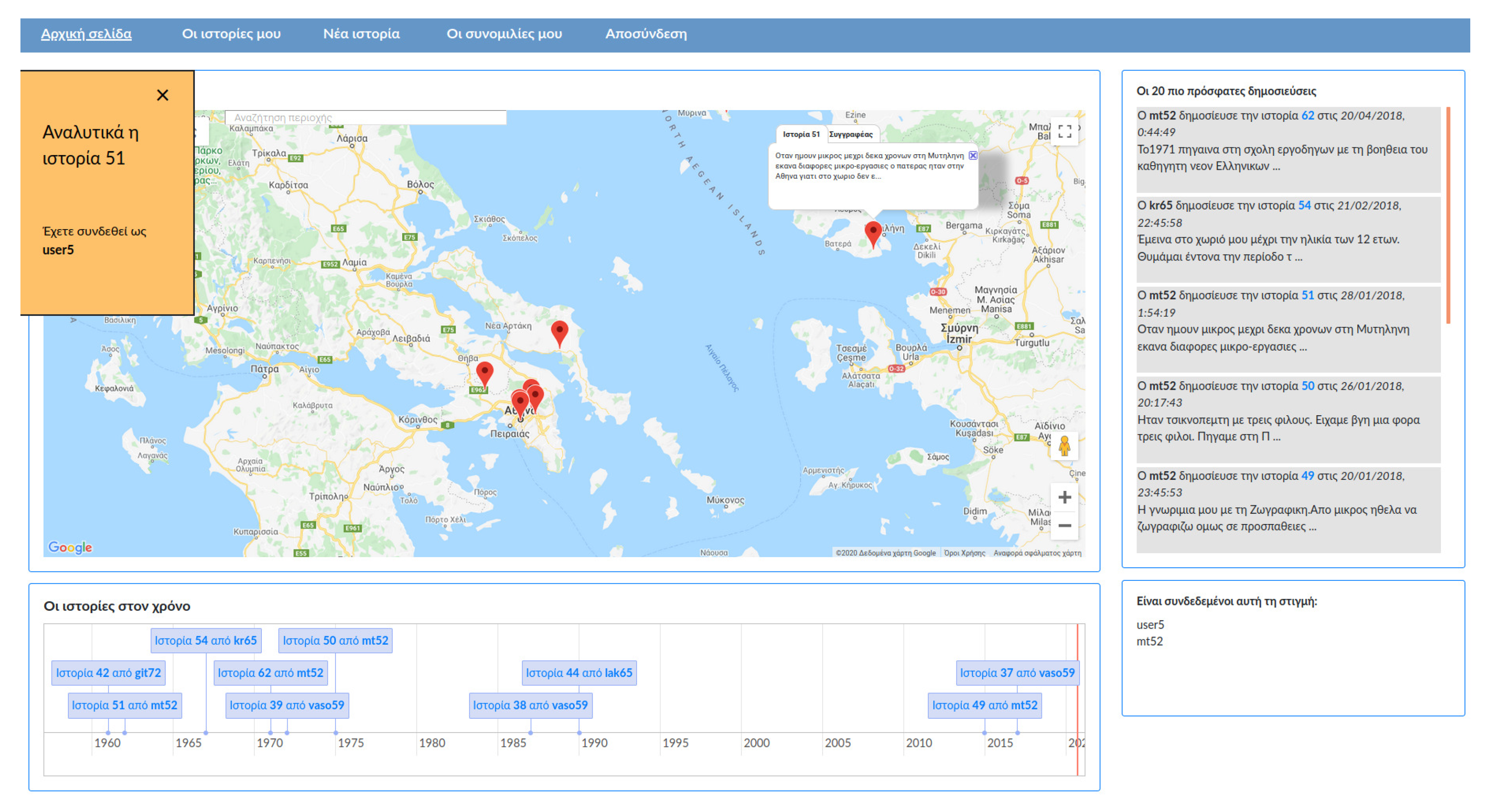Click the Street View pegman icon
This screenshot has height=812, width=1485.
click(x=1064, y=446)
